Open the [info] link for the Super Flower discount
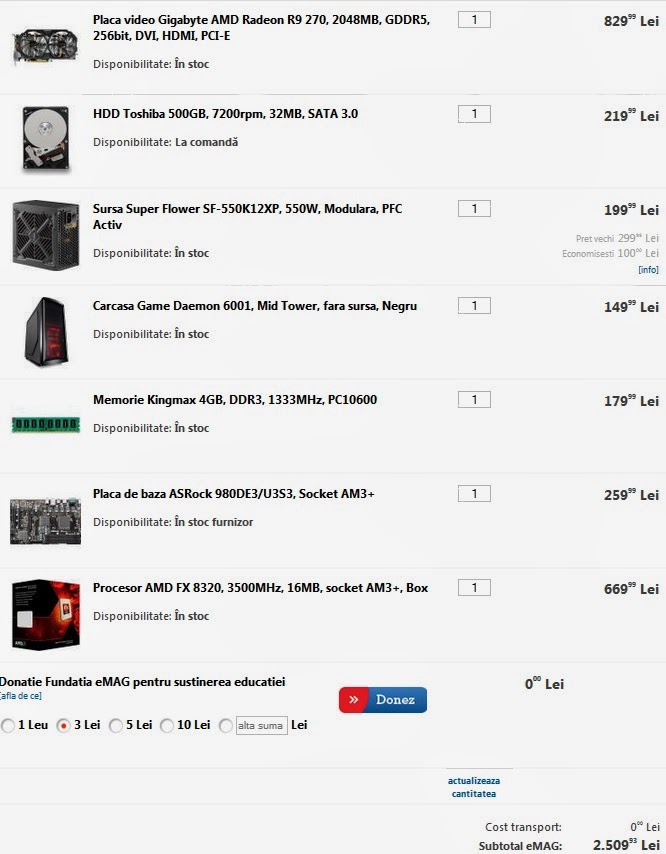Image resolution: width=666 pixels, height=854 pixels. point(648,270)
